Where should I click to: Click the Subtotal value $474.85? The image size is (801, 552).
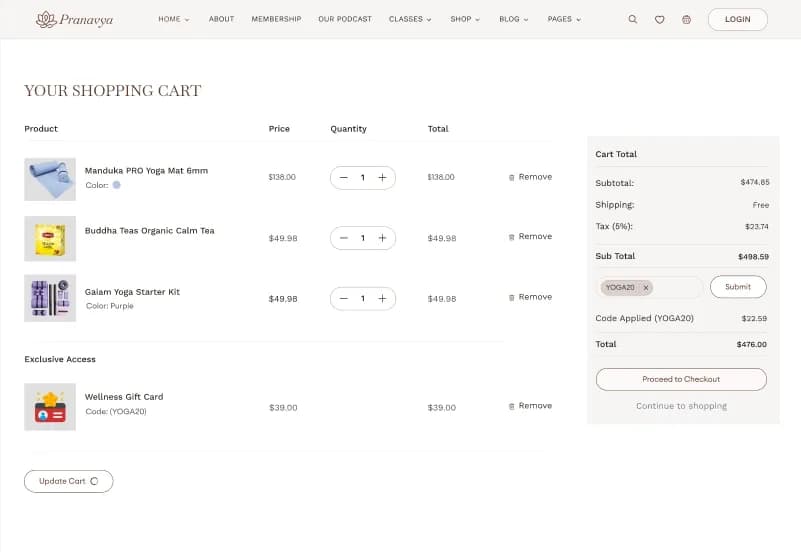pos(755,182)
